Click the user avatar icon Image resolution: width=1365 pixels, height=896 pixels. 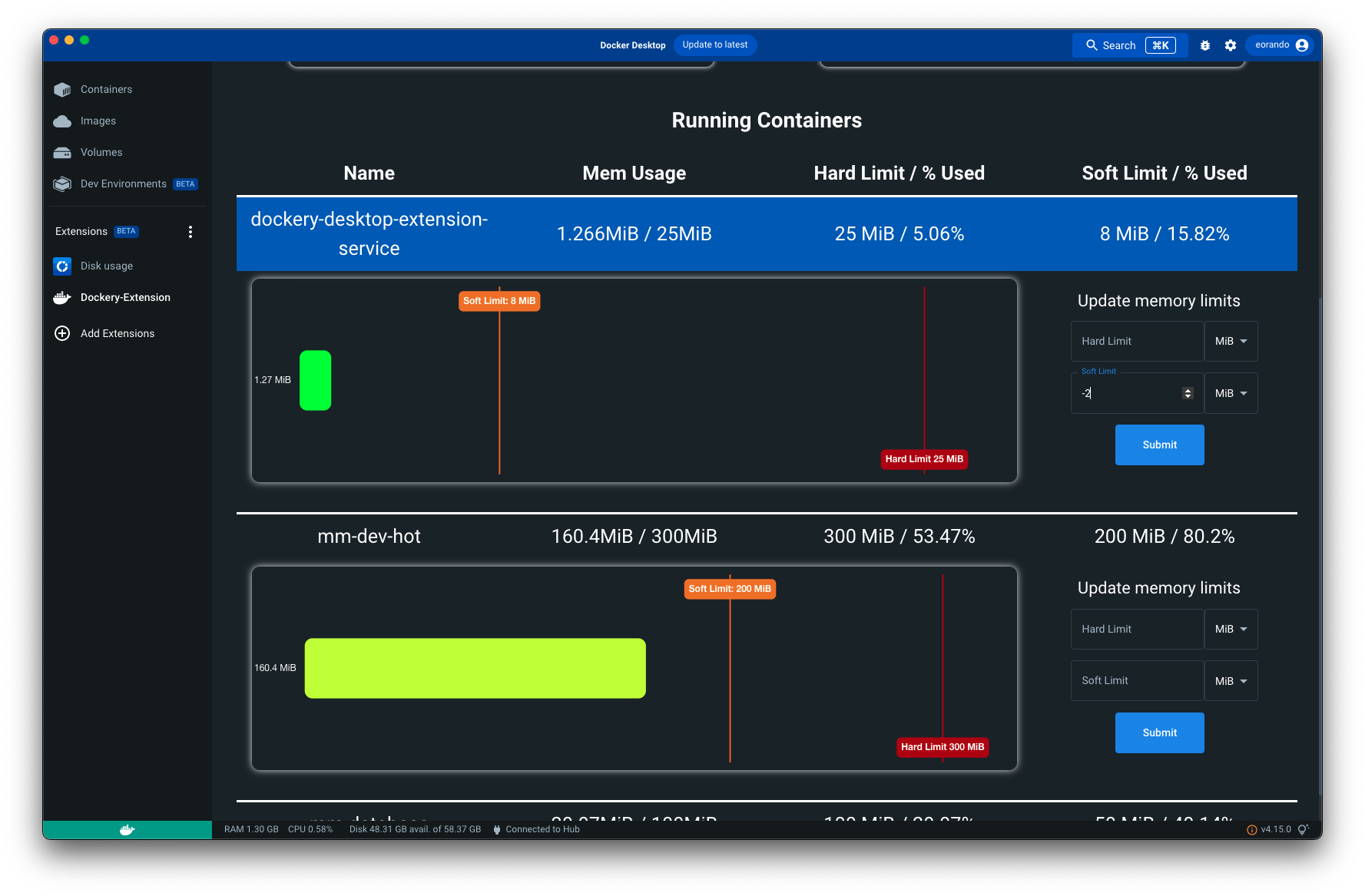pyautogui.click(x=1302, y=45)
